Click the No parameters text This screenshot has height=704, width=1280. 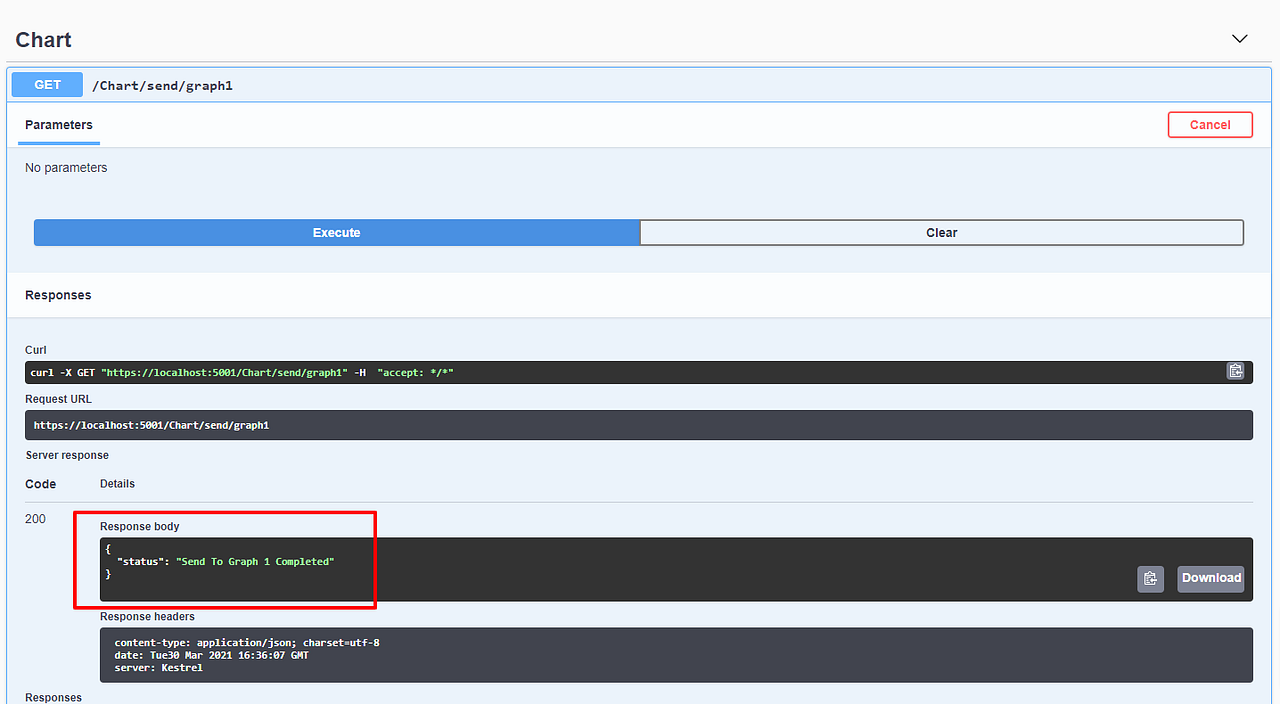[x=65, y=167]
